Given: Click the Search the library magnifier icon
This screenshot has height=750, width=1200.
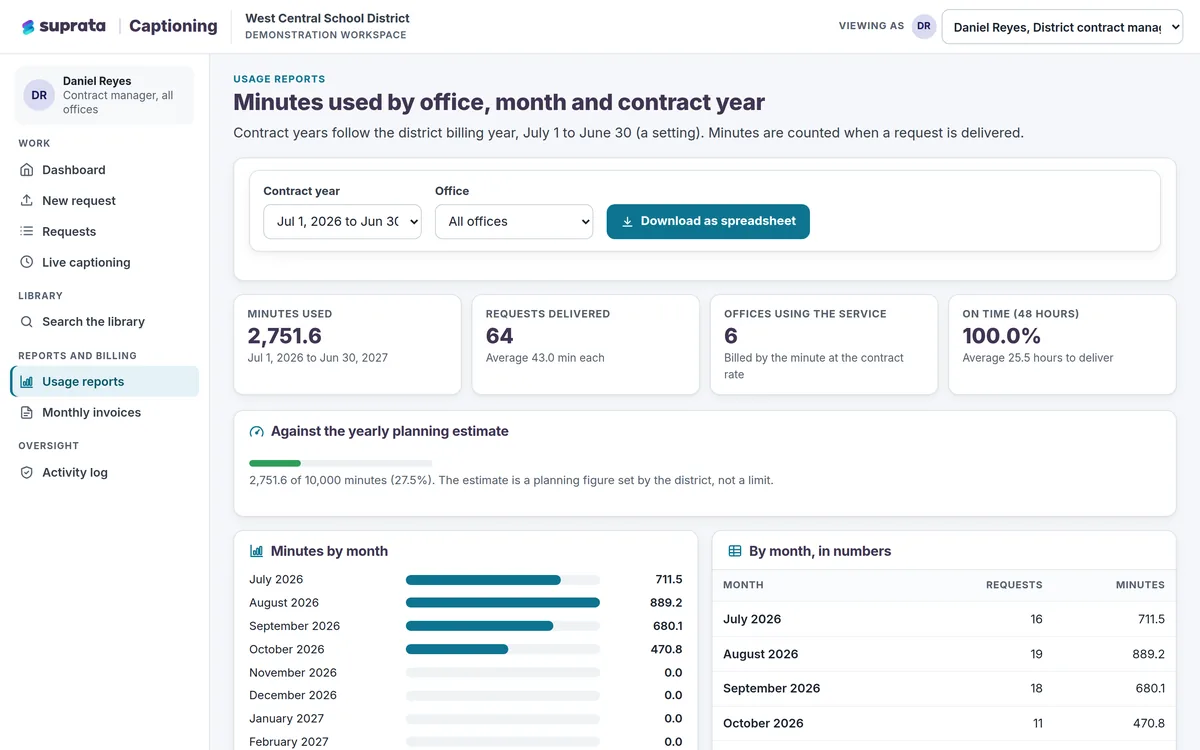Looking at the screenshot, I should click(x=27, y=321).
